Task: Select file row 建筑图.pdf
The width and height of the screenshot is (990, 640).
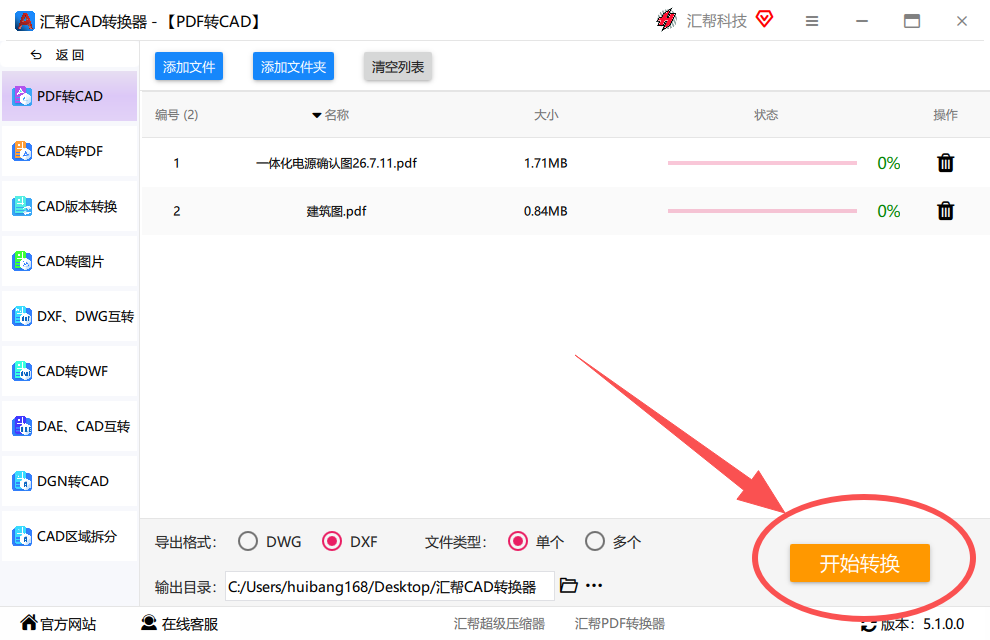Action: 564,211
